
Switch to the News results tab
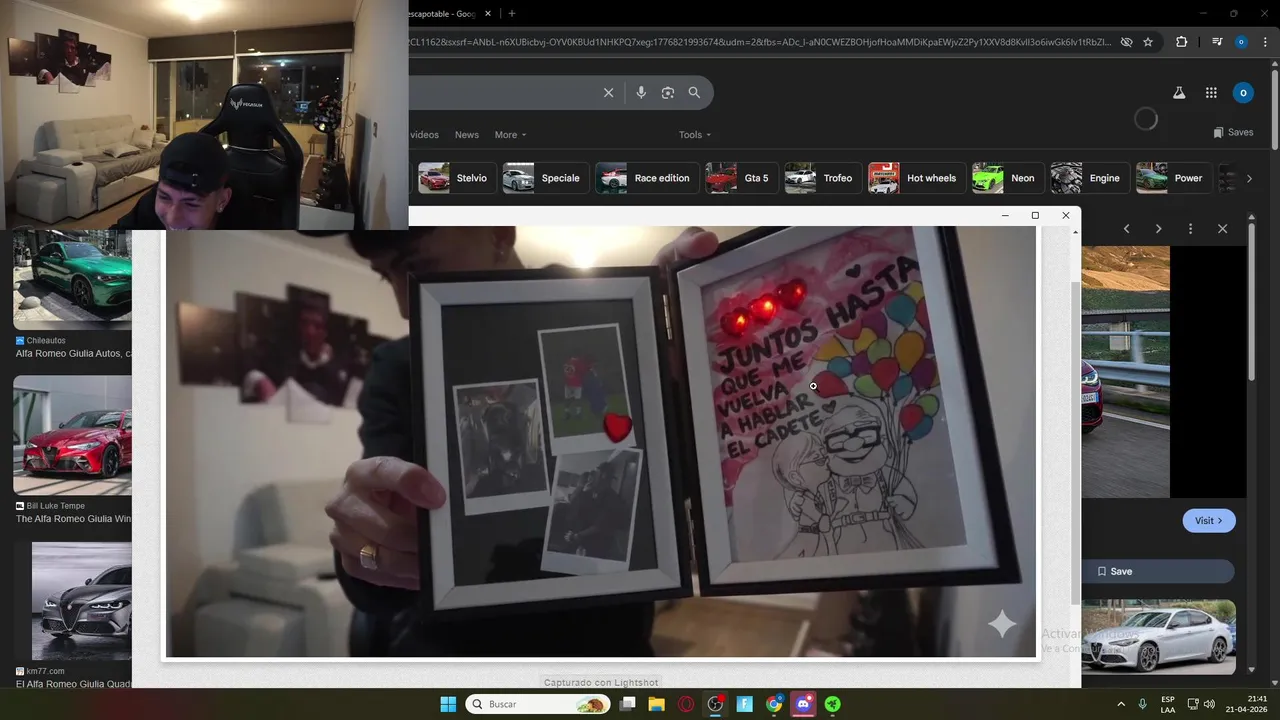[467, 135]
